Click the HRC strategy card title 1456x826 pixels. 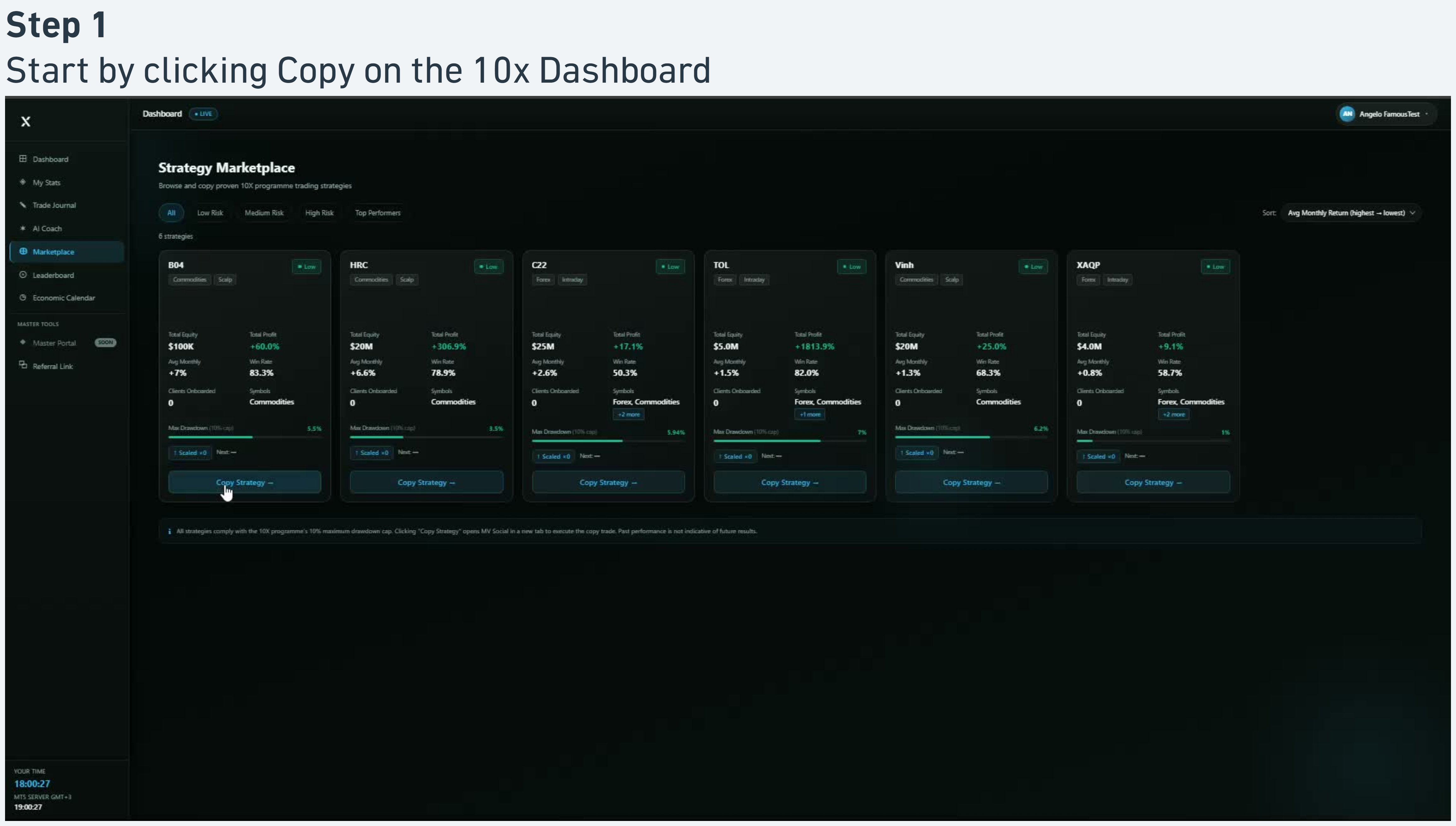click(359, 265)
